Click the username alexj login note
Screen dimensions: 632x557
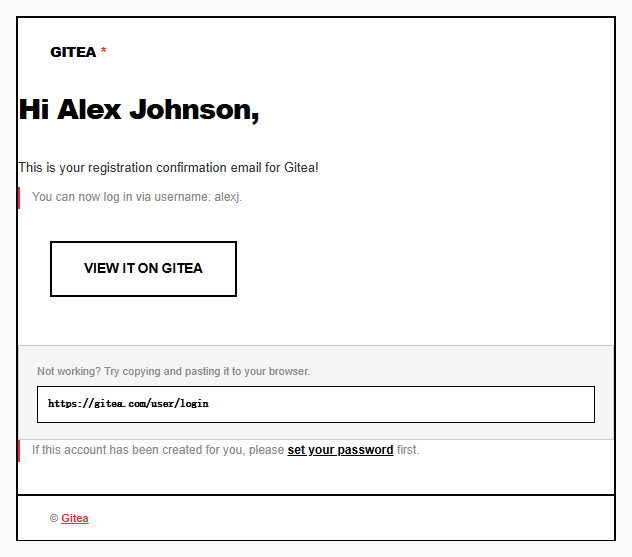coord(137,197)
